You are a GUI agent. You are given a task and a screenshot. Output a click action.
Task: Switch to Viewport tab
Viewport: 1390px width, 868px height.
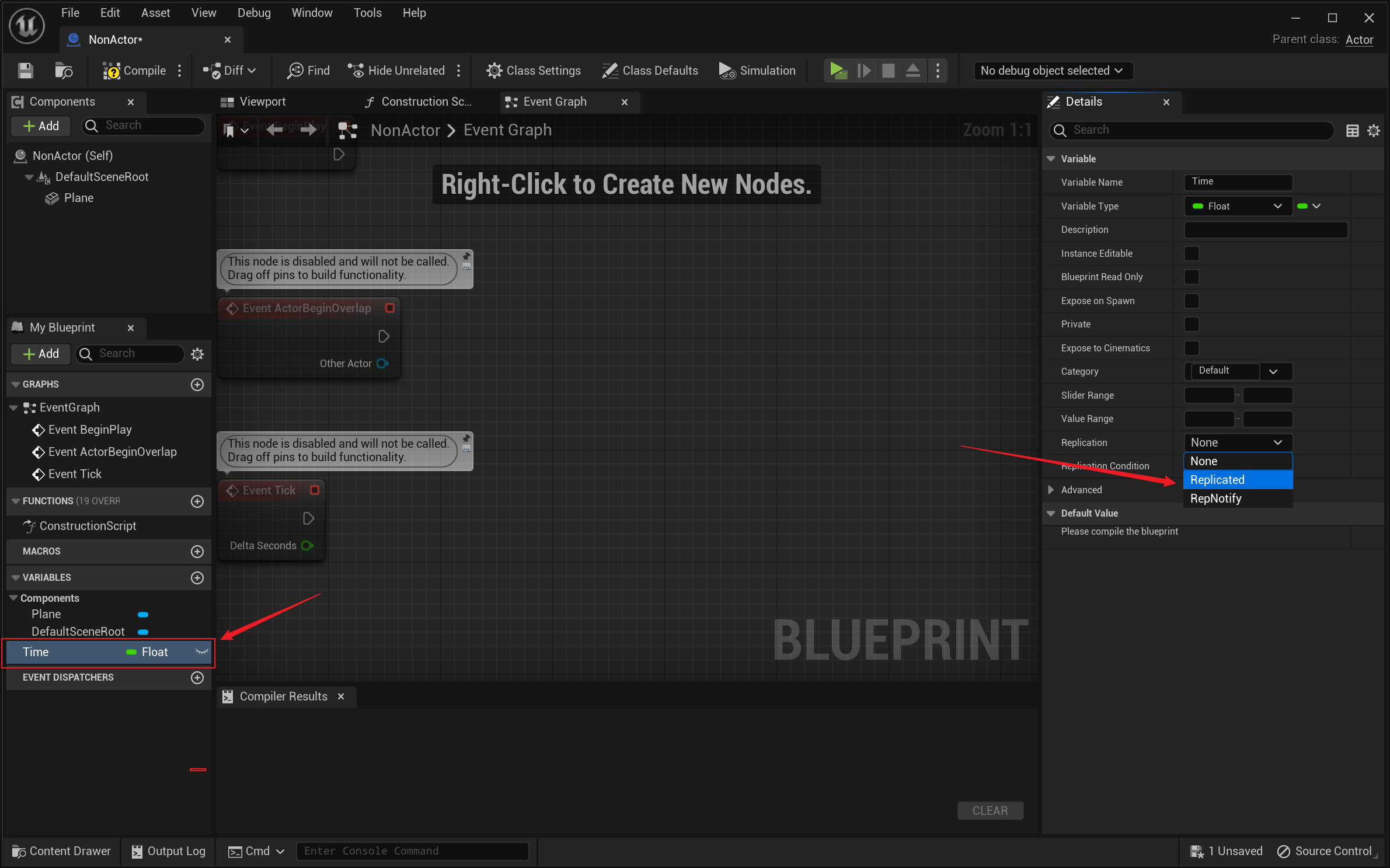[262, 101]
